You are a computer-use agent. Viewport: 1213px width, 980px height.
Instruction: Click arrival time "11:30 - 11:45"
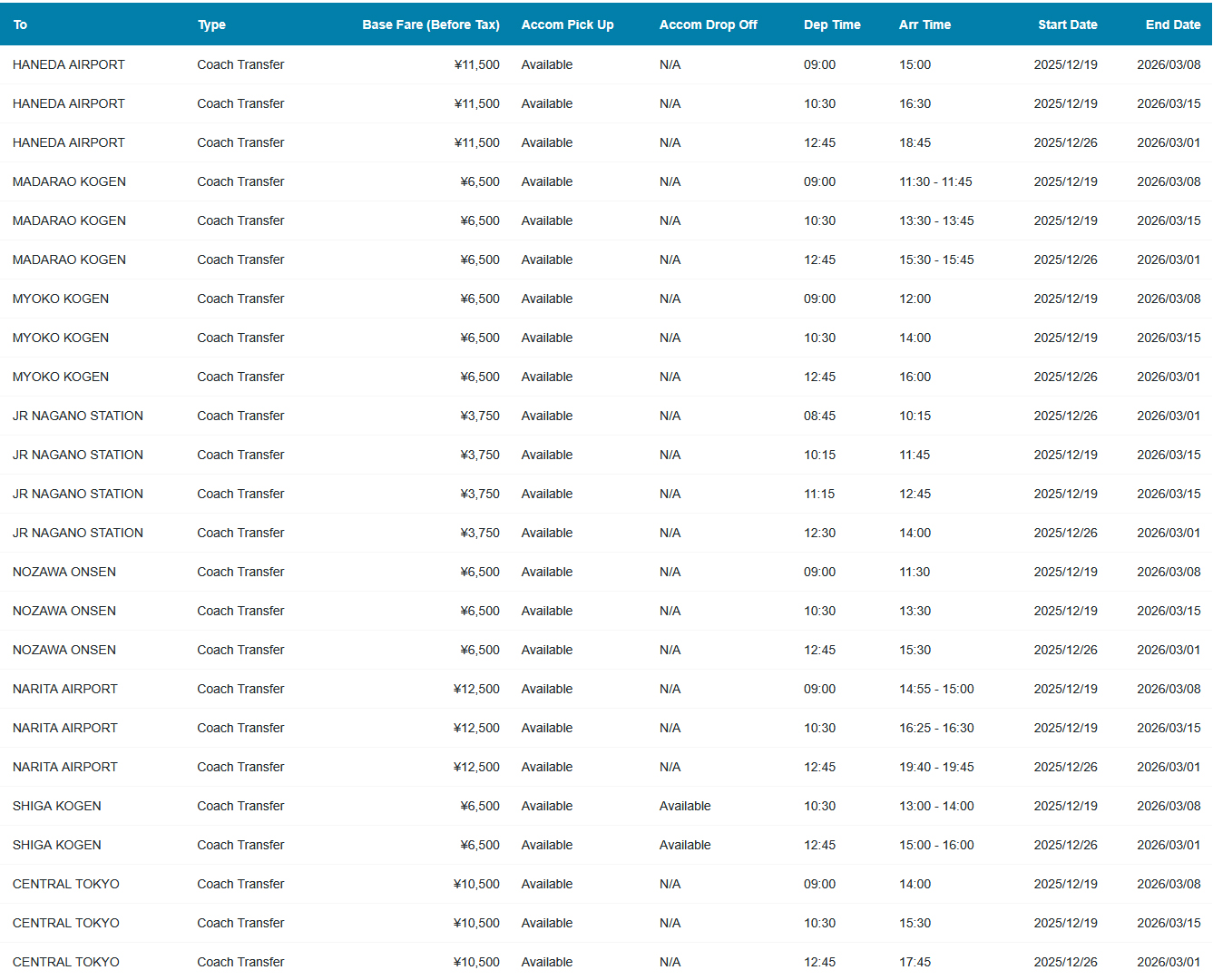(935, 181)
